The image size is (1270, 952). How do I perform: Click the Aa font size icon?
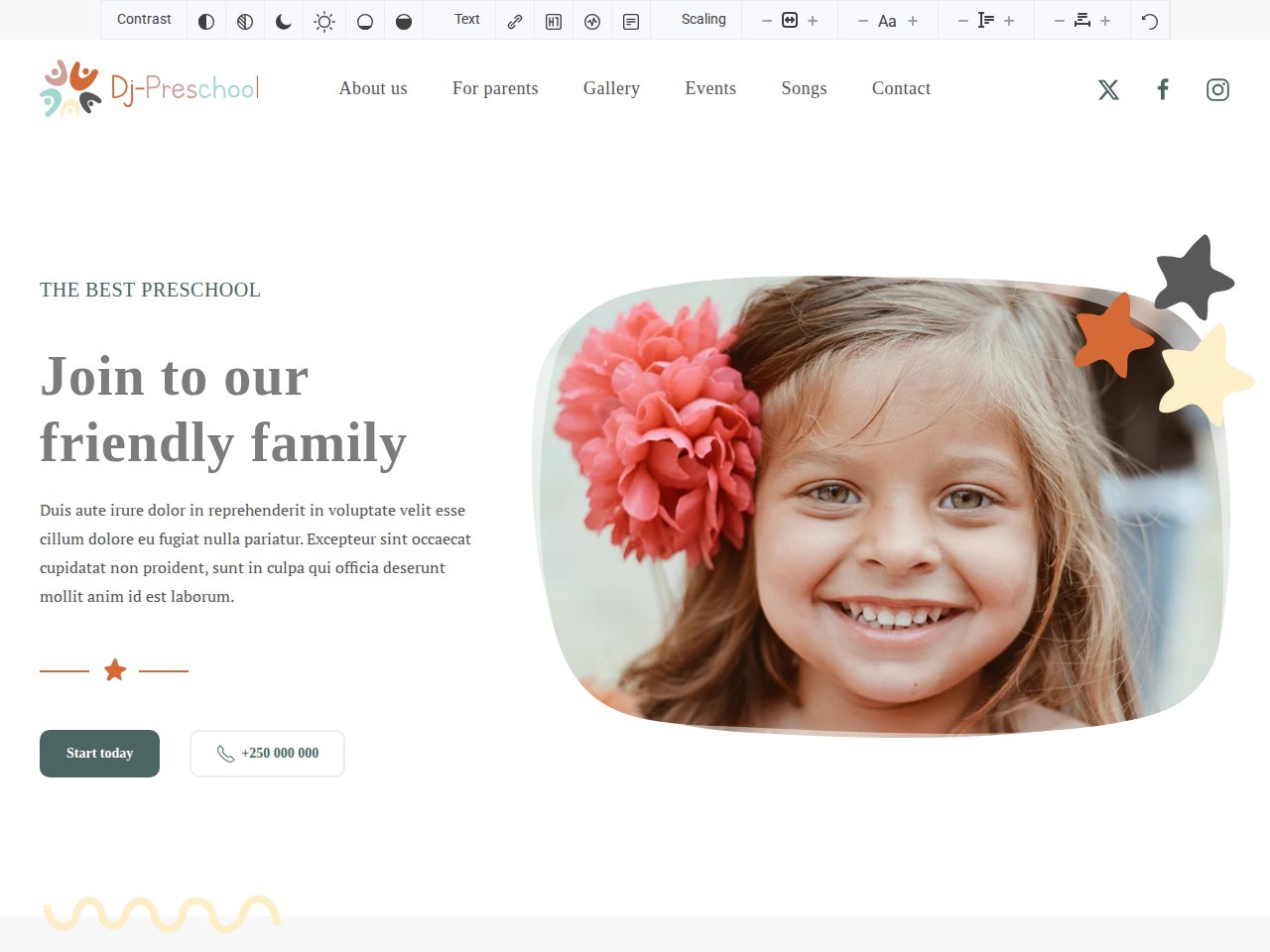888,21
